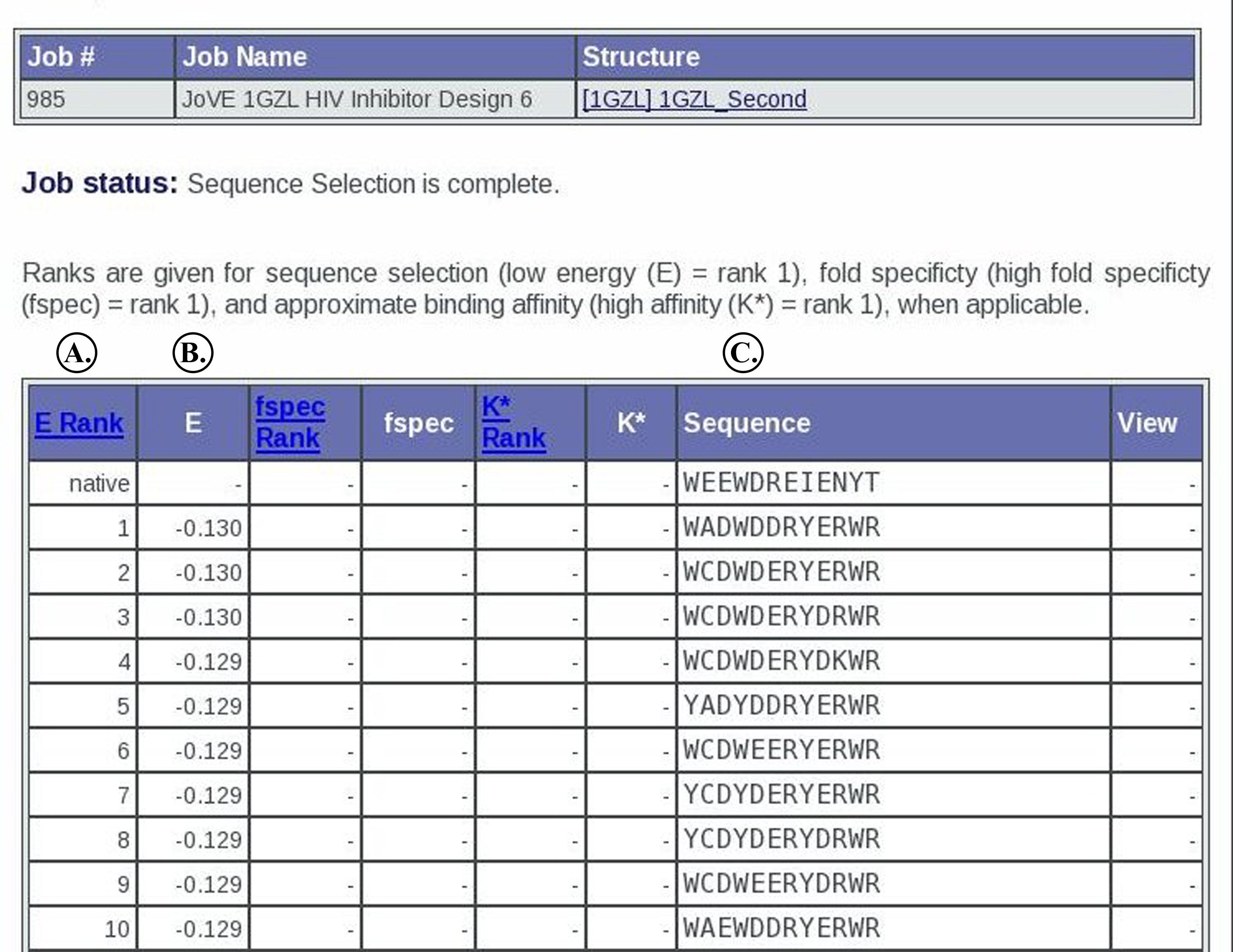Click the circled C. annotation marker

pyautogui.click(x=743, y=353)
